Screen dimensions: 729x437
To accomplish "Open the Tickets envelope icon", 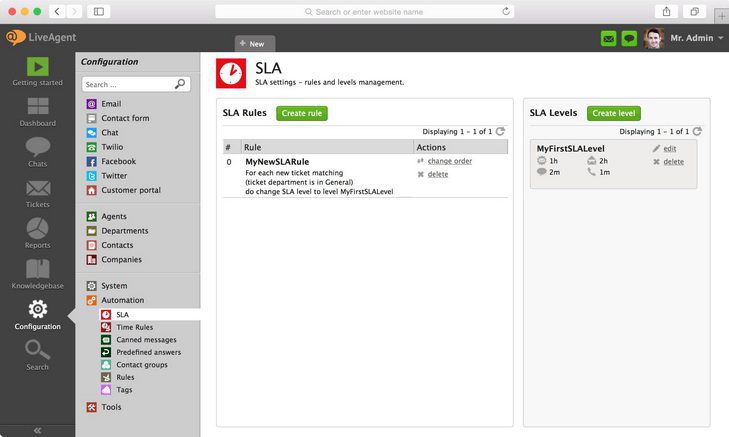I will (x=37, y=193).
